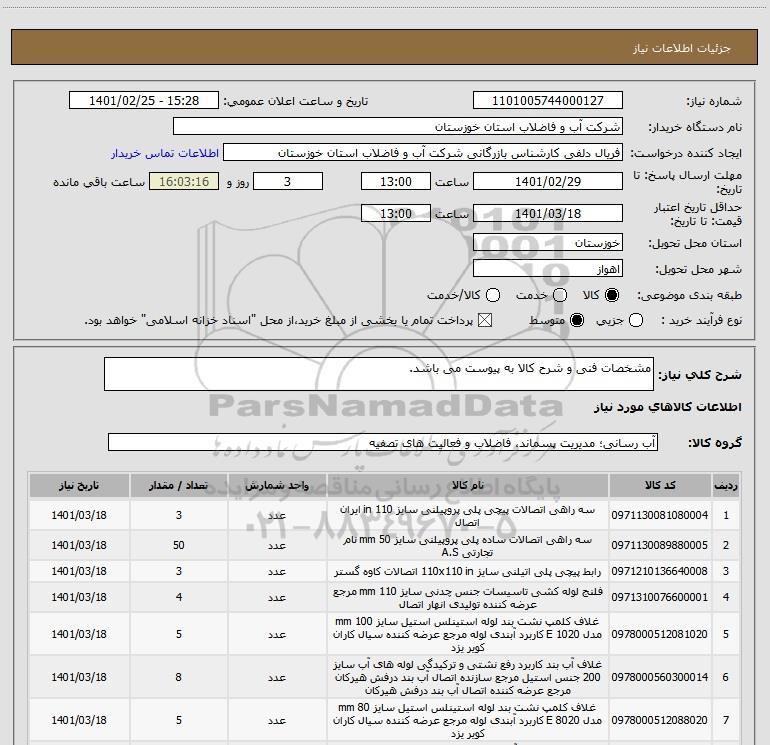Click the delivery province field خوزستان
The width and height of the screenshot is (770, 745).
tap(548, 243)
